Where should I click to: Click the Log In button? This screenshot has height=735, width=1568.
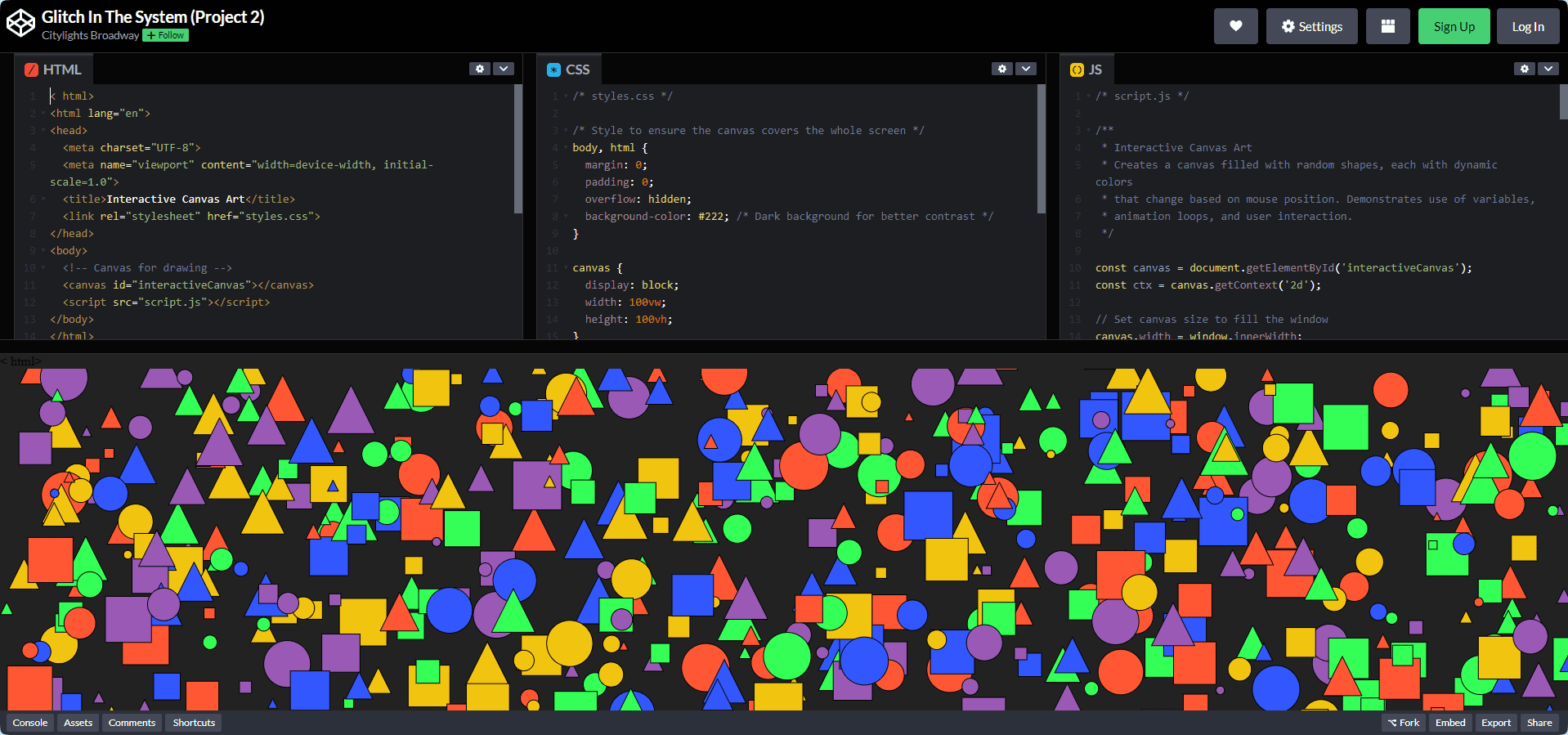tap(1527, 26)
